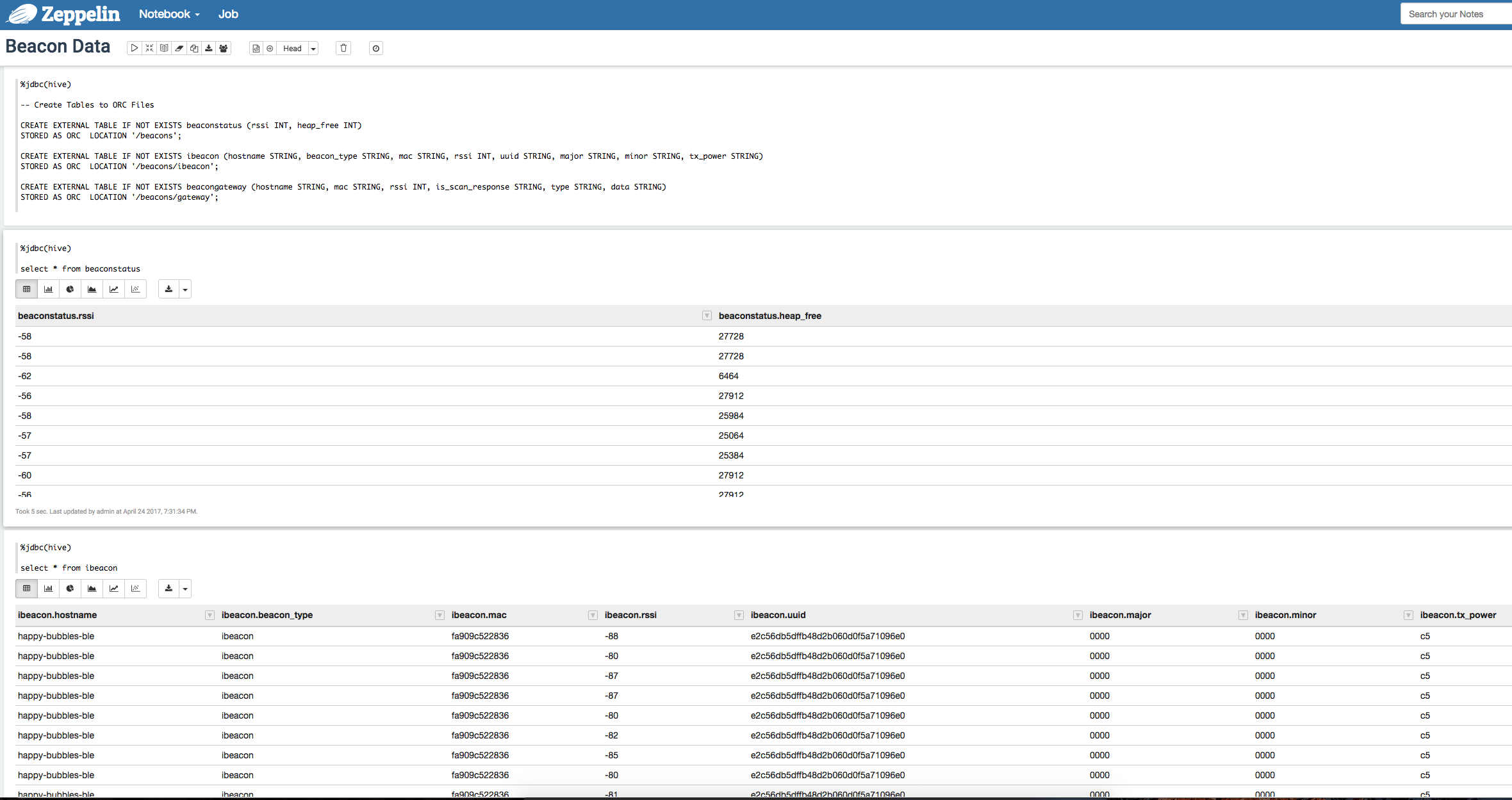Click the download icon in ibeacon results
Image resolution: width=1512 pixels, height=800 pixels.
pyautogui.click(x=168, y=588)
